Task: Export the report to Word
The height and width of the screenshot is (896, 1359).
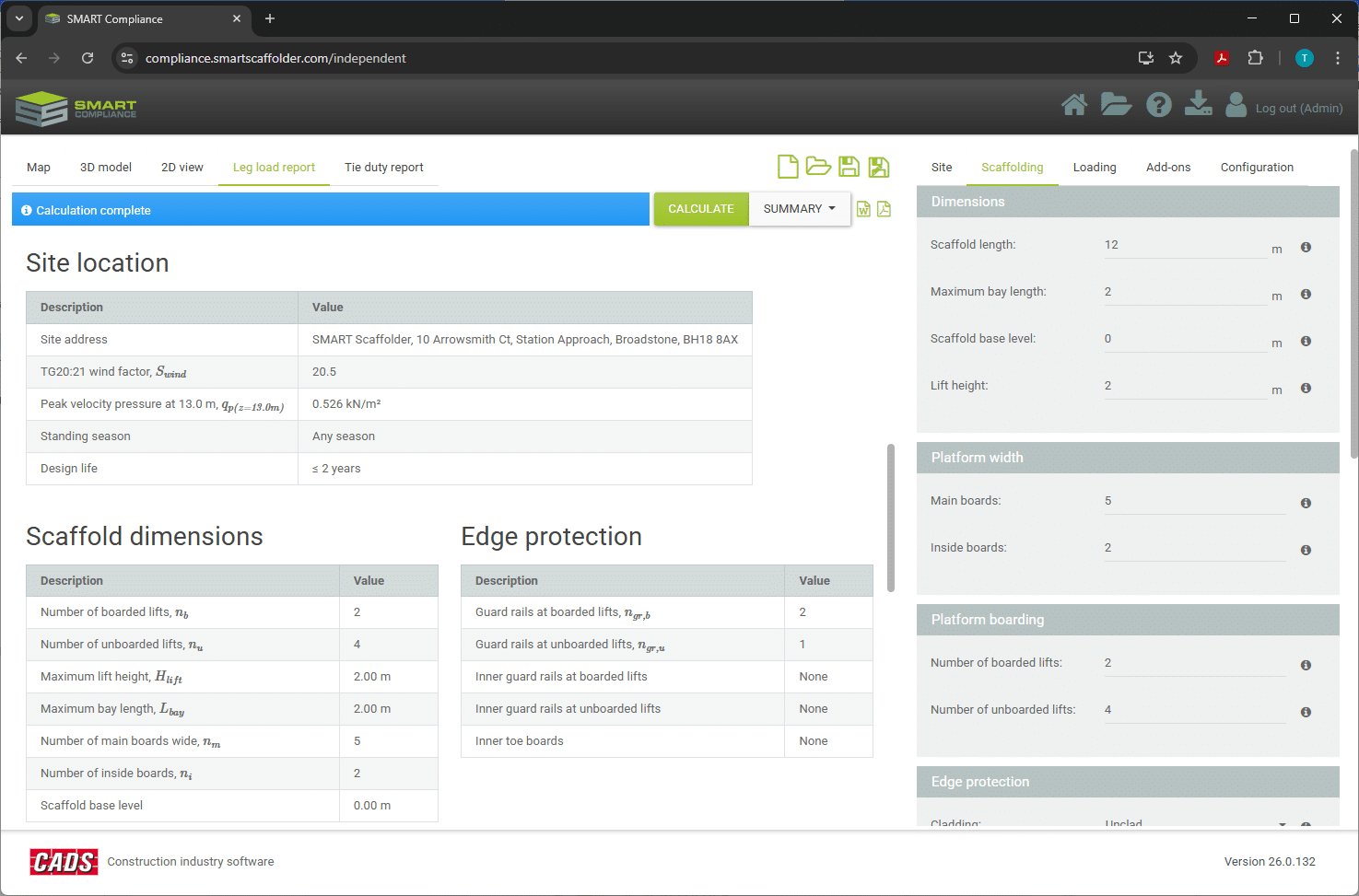Action: [863, 209]
